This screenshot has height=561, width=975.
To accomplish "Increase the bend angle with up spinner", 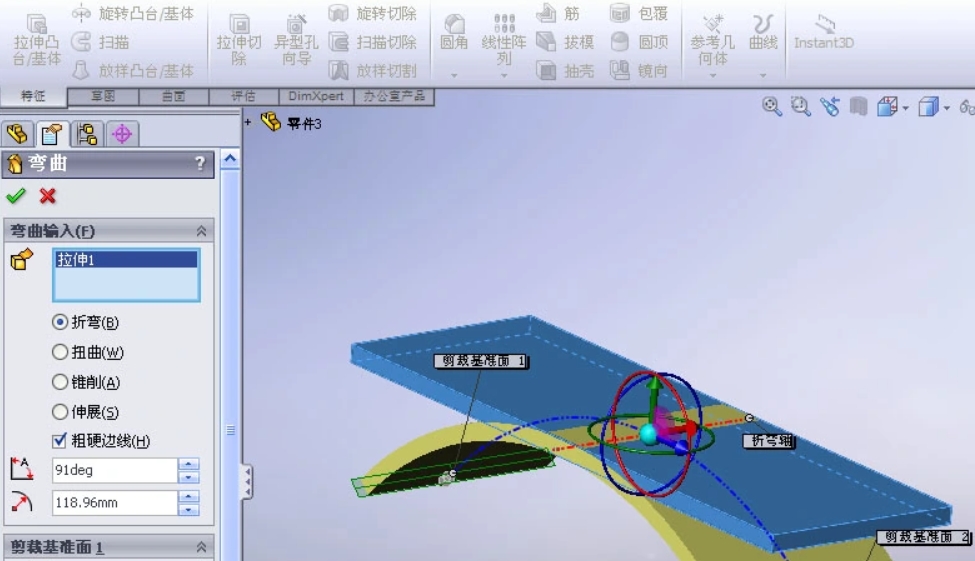I will tap(188, 464).
